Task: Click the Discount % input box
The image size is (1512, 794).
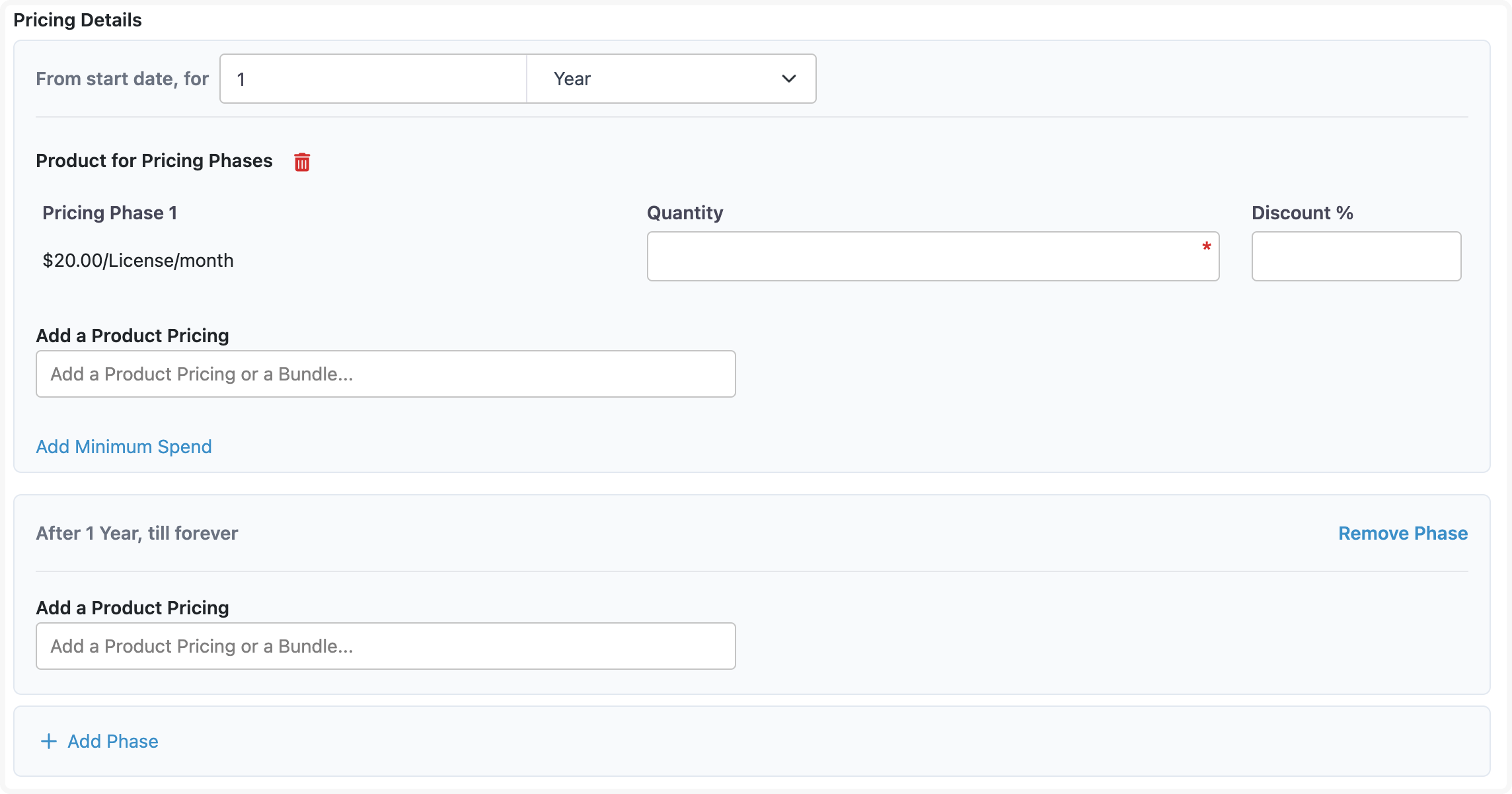Action: pyautogui.click(x=1356, y=256)
